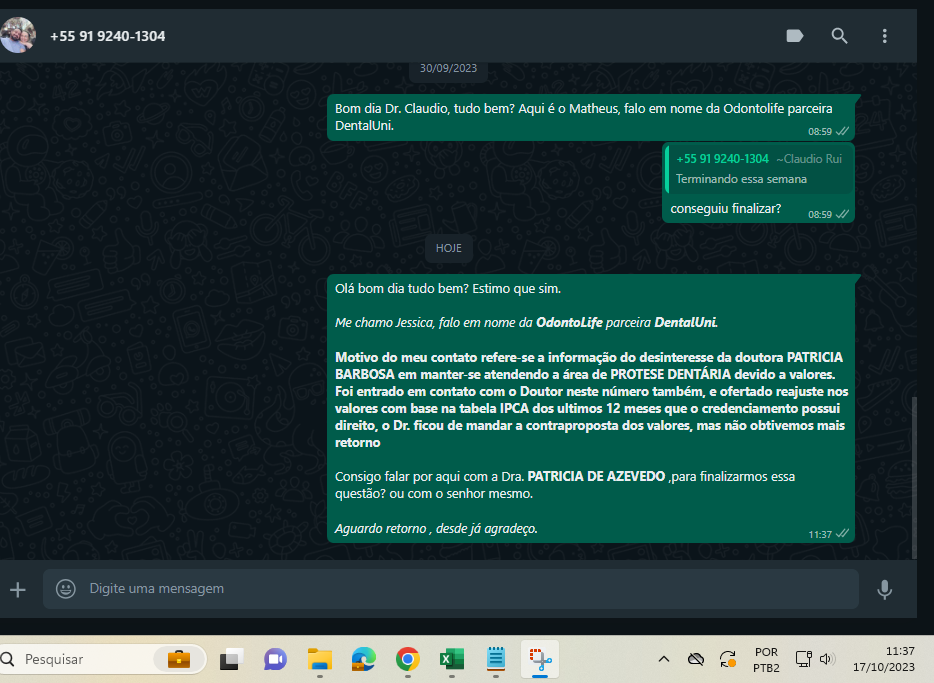The image size is (934, 683).
Task: Launch Google Chrome from the taskbar
Action: tap(407, 659)
